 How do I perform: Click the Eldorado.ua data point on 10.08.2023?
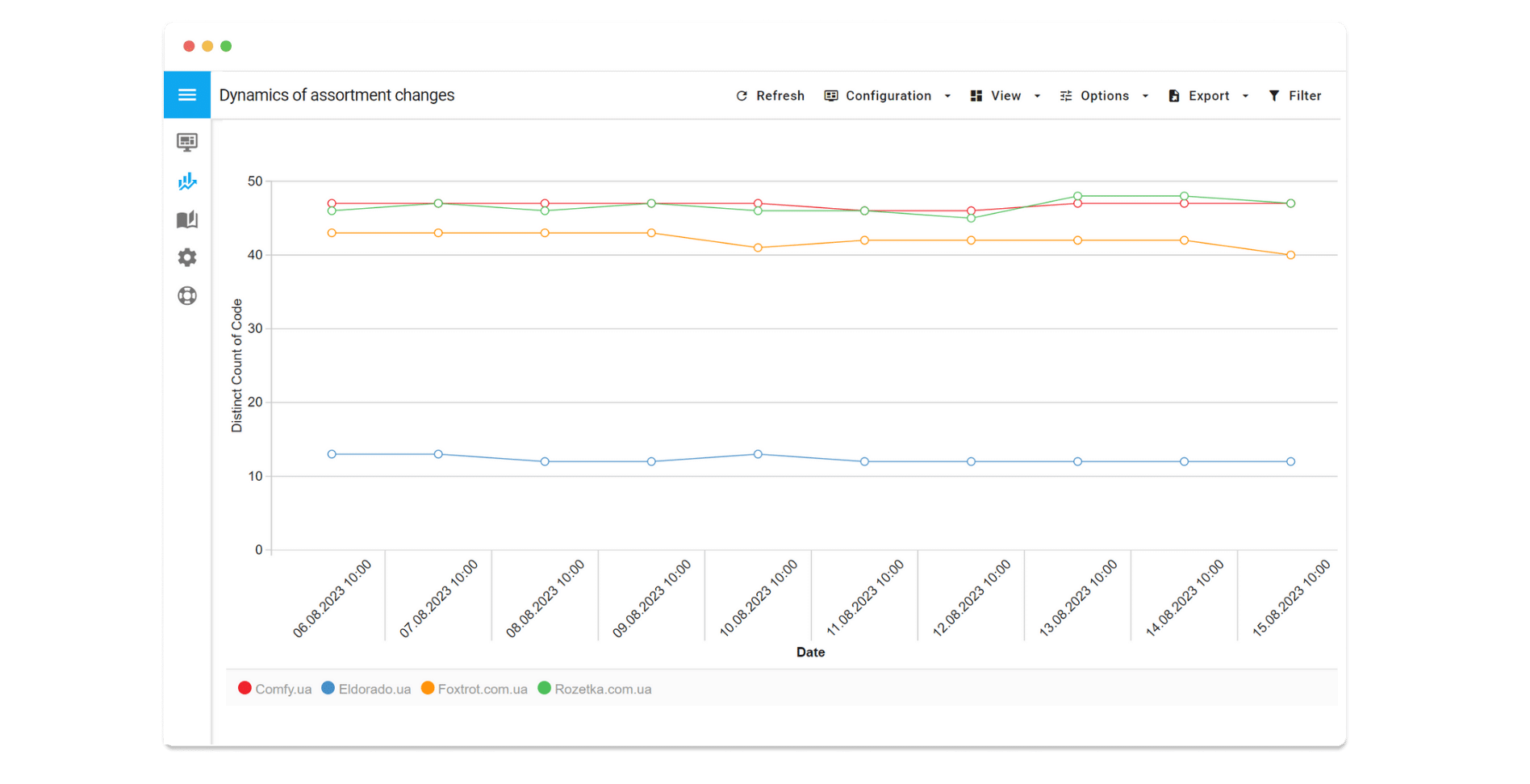click(x=758, y=454)
